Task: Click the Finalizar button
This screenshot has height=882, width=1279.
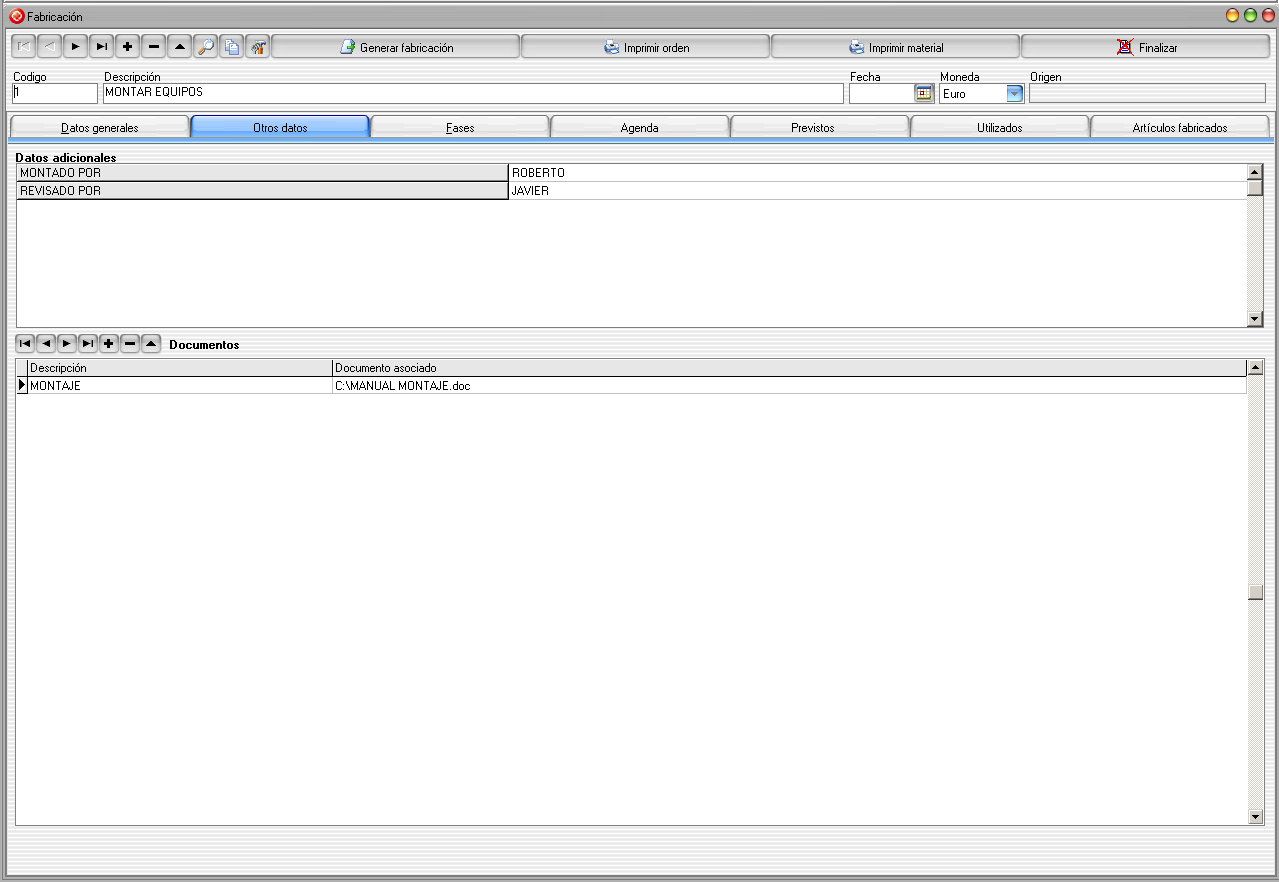Action: (1146, 47)
